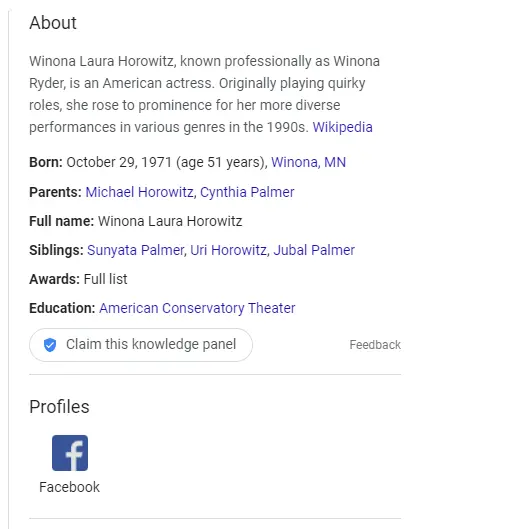Click the blue shield verification icon

click(50, 345)
